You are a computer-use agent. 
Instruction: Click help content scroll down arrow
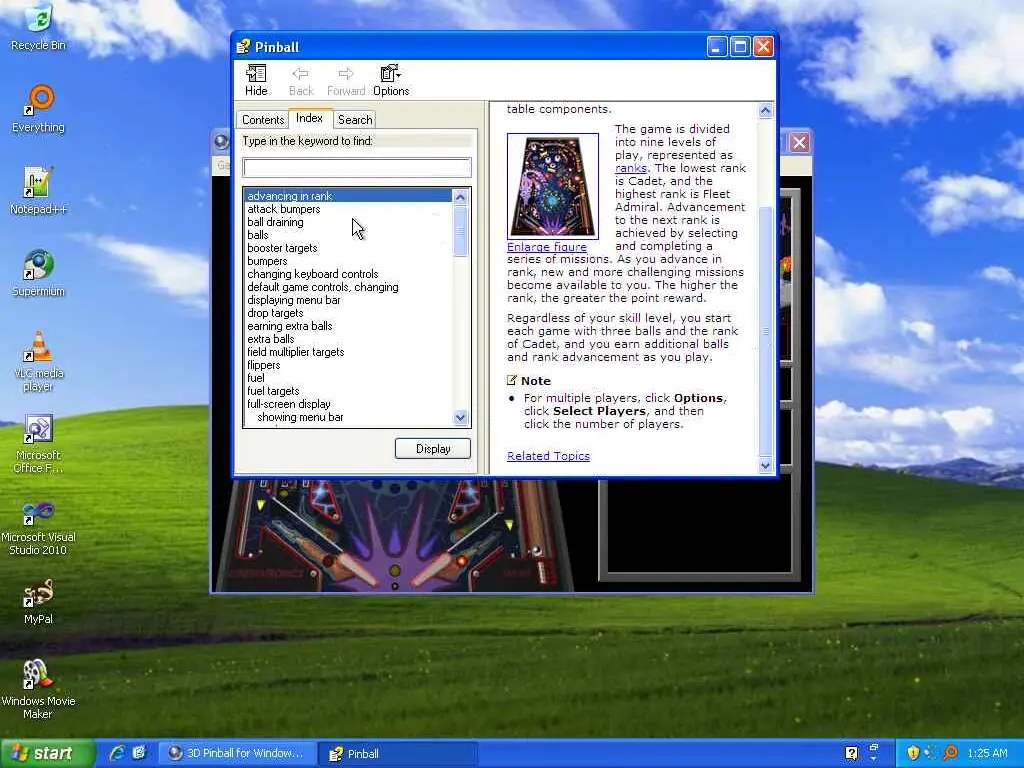765,466
